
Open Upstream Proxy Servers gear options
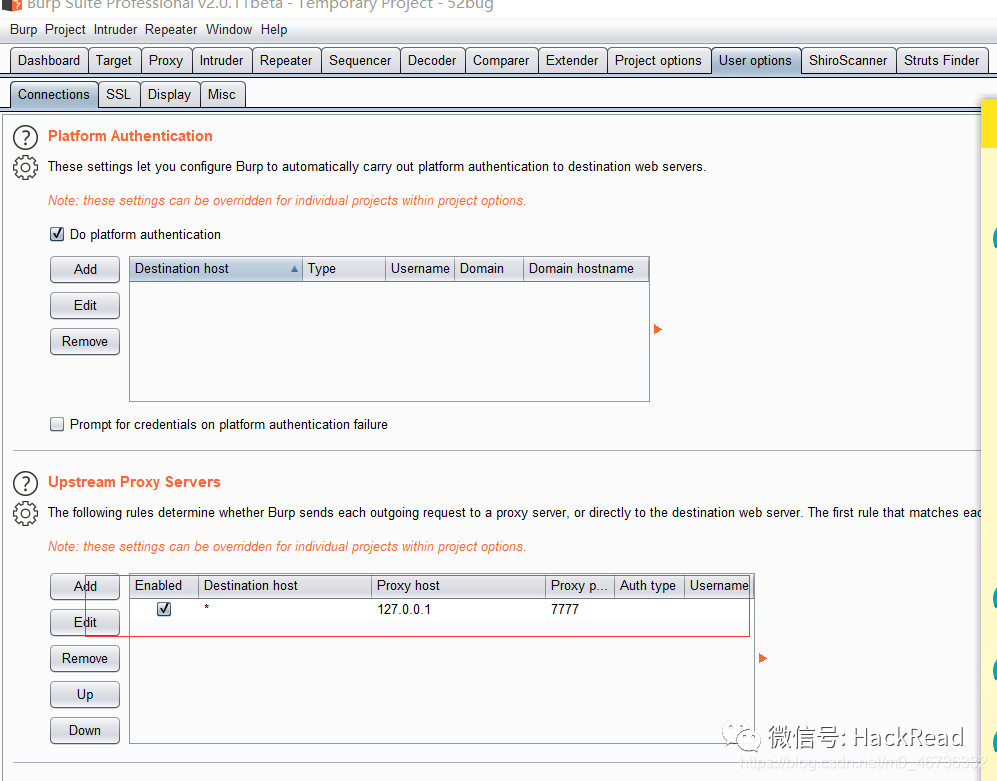(x=25, y=513)
